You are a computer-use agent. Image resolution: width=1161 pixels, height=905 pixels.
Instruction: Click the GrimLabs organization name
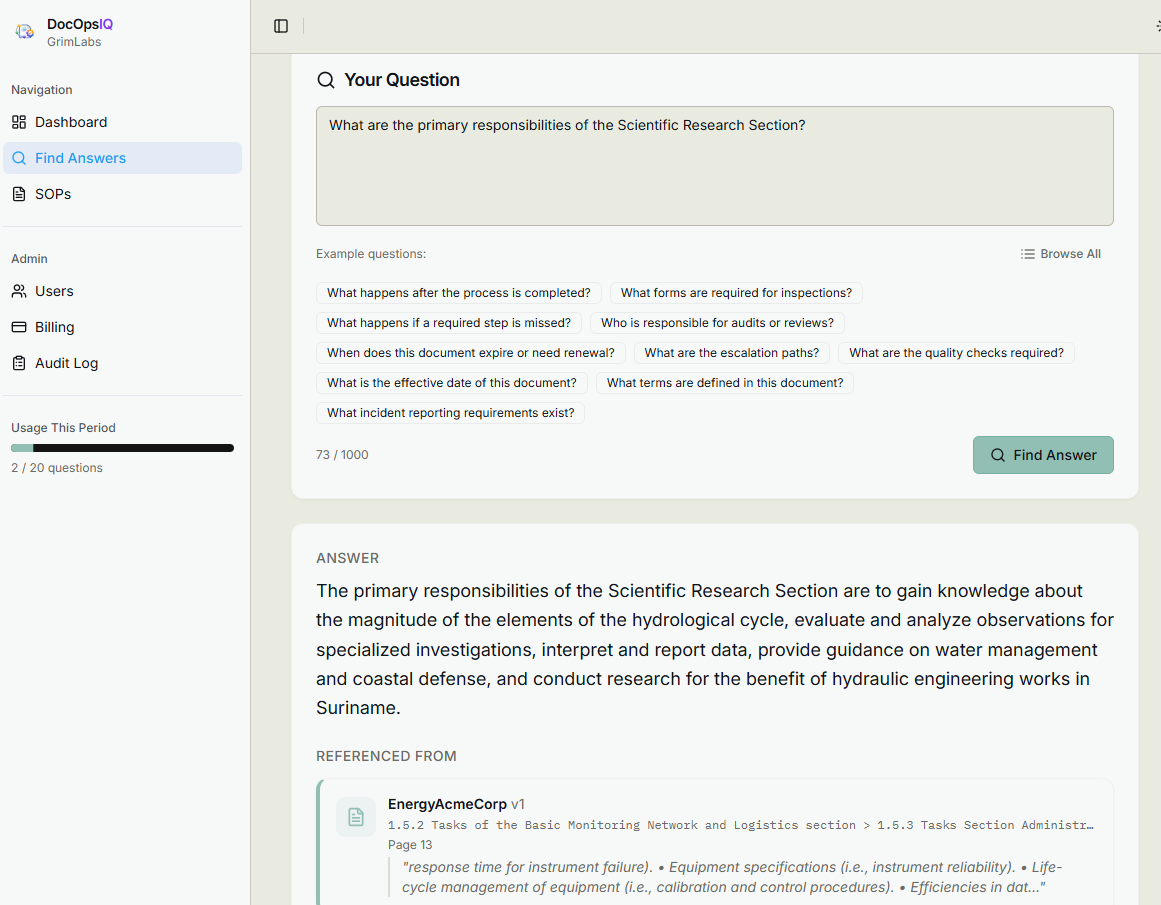click(74, 42)
